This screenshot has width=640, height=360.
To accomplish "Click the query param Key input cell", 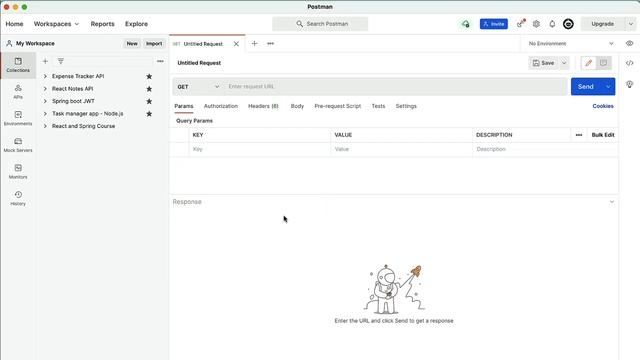I will coord(260,149).
